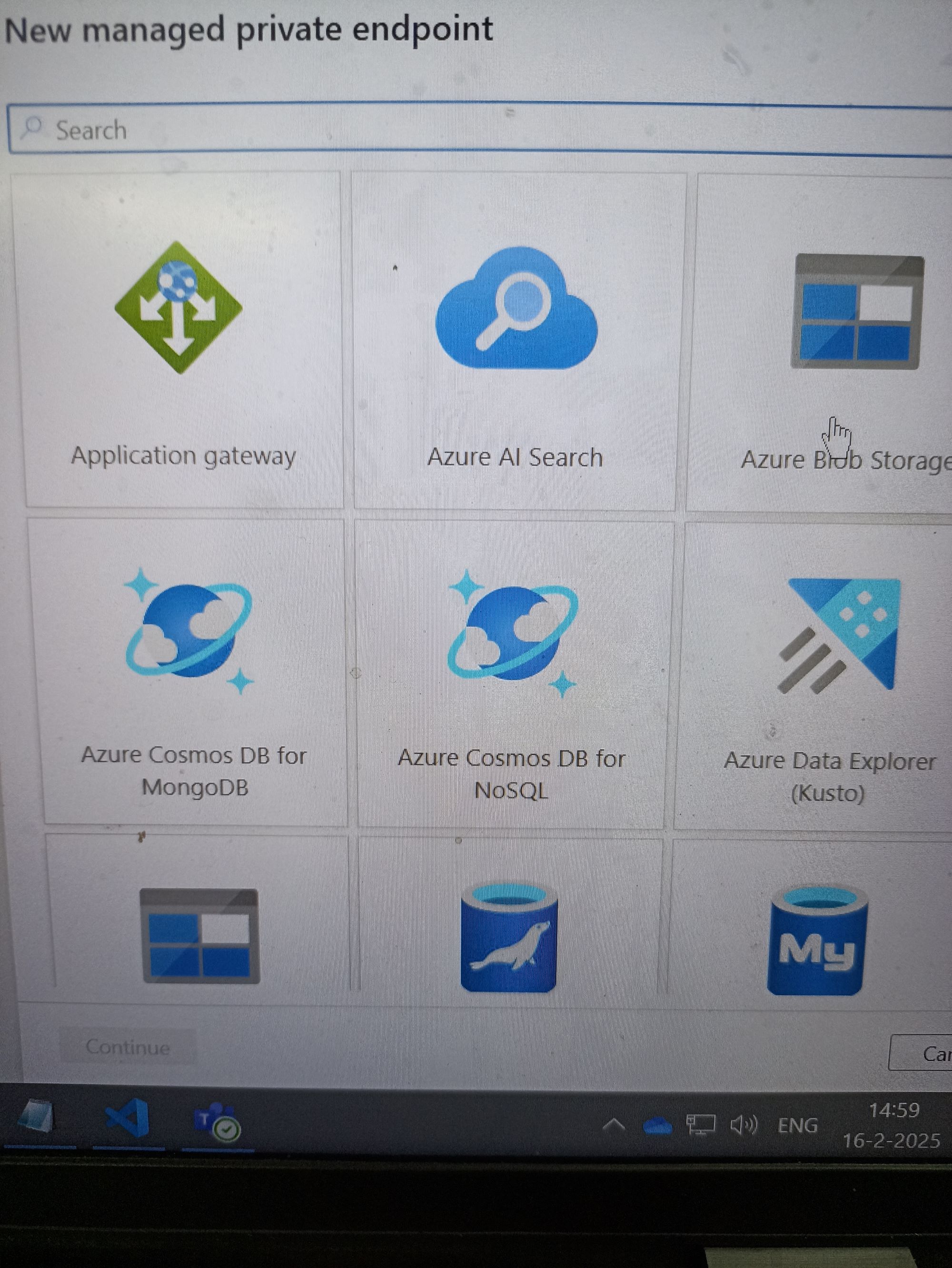Screen dimensions: 952x1268
Task: Open Microsoft Teams from the taskbar
Action: tap(217, 1121)
